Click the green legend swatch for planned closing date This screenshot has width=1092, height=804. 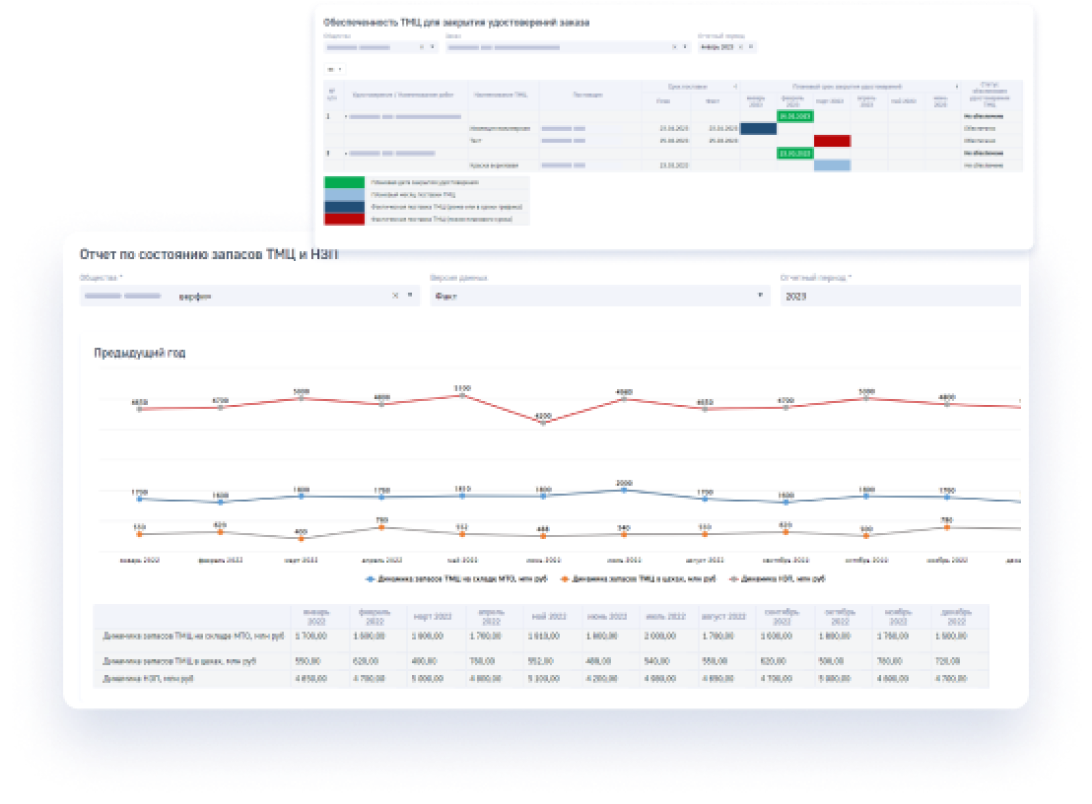click(x=344, y=183)
